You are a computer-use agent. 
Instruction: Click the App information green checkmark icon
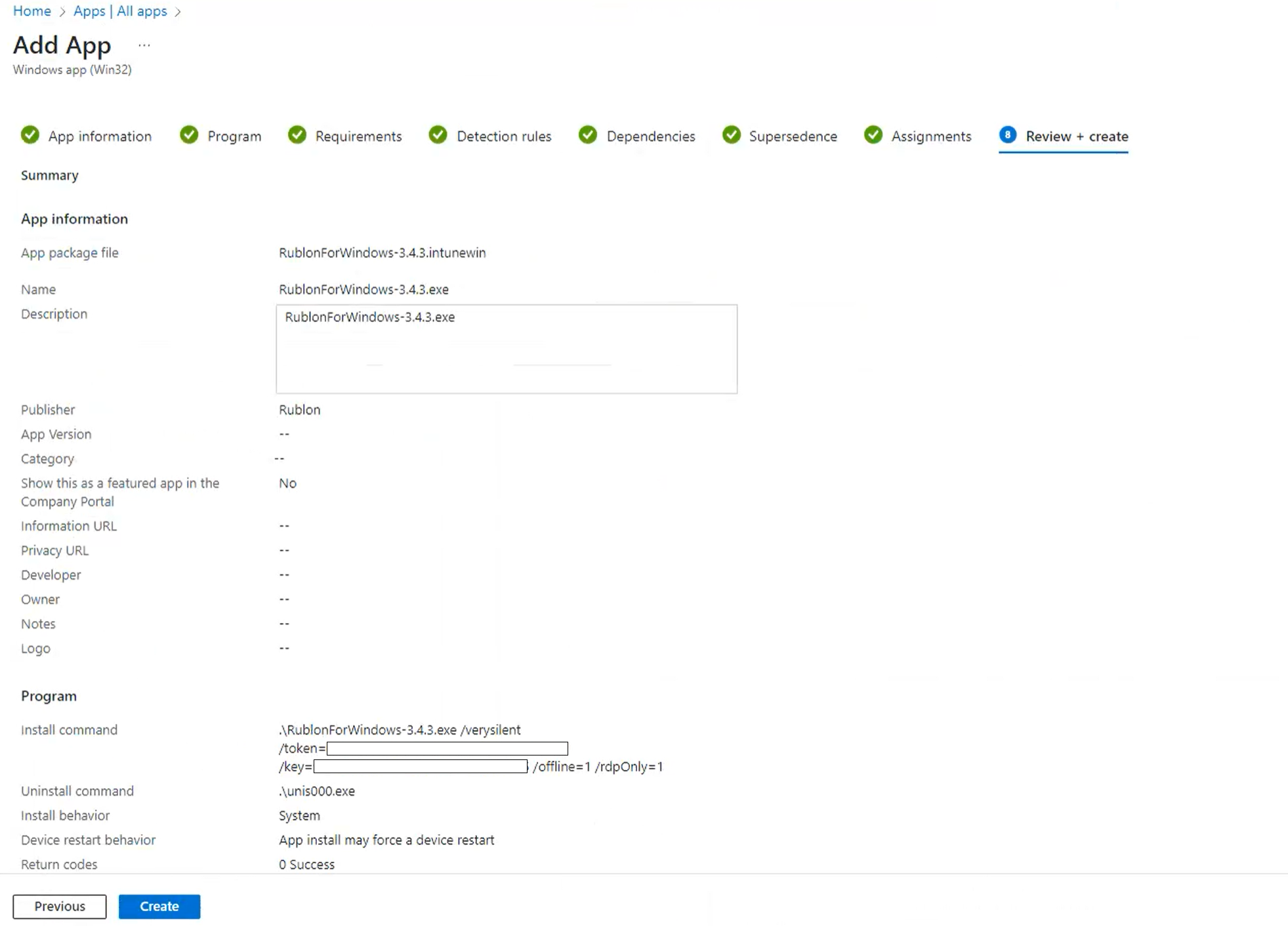[30, 135]
